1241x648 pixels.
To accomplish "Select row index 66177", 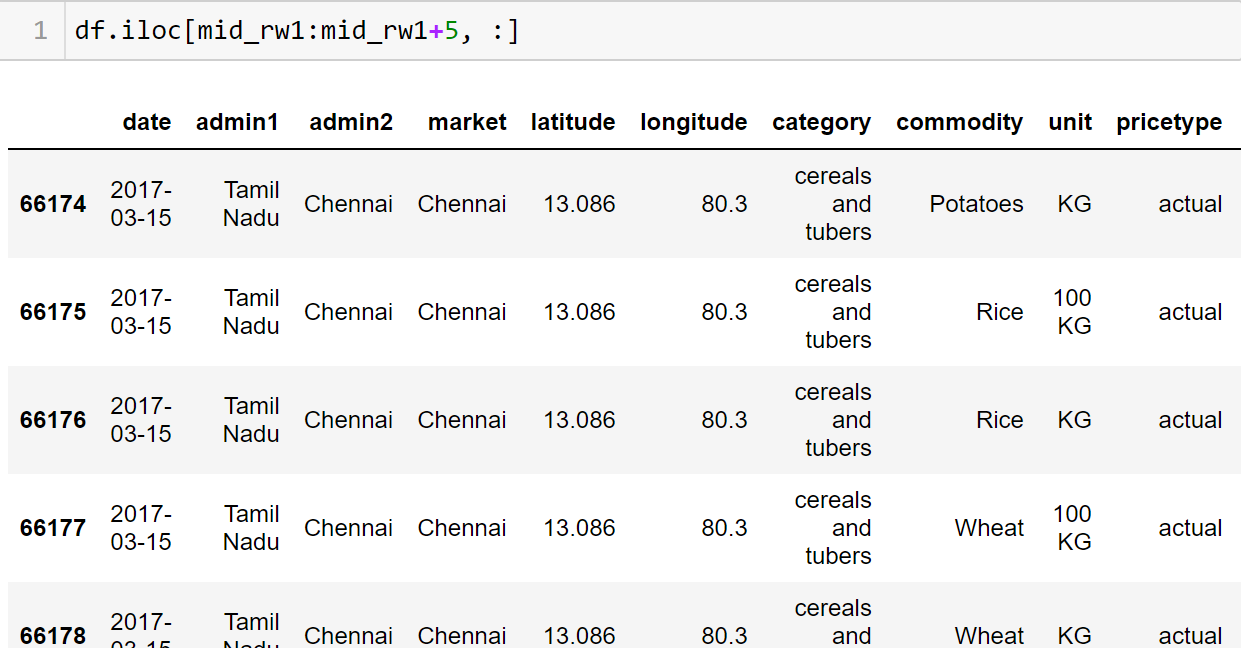I will coord(53,528).
